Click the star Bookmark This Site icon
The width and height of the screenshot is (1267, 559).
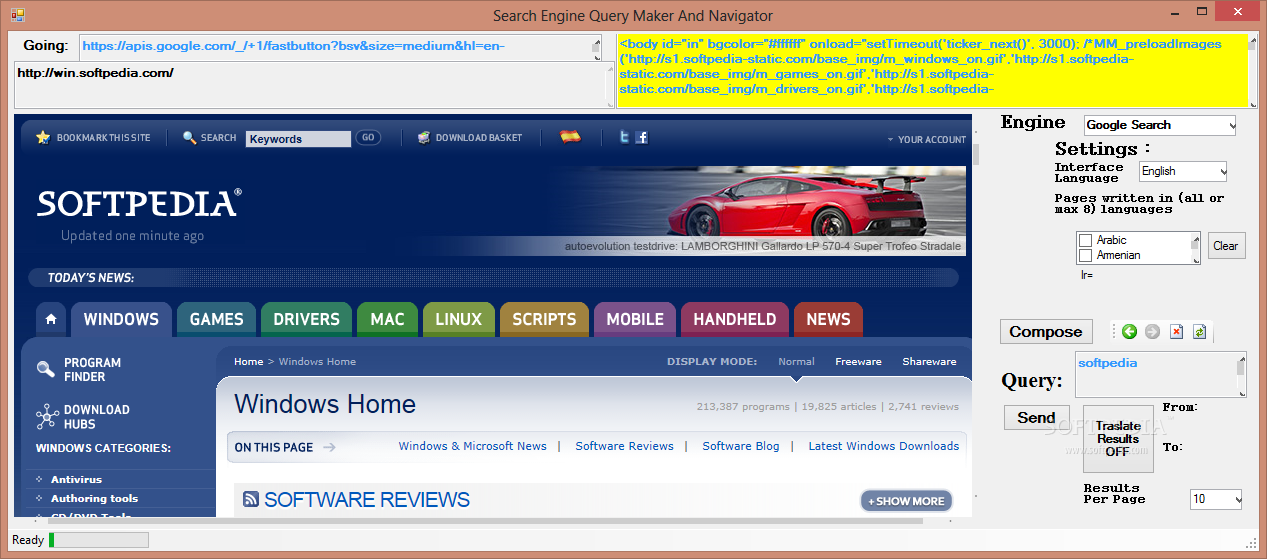[x=43, y=137]
